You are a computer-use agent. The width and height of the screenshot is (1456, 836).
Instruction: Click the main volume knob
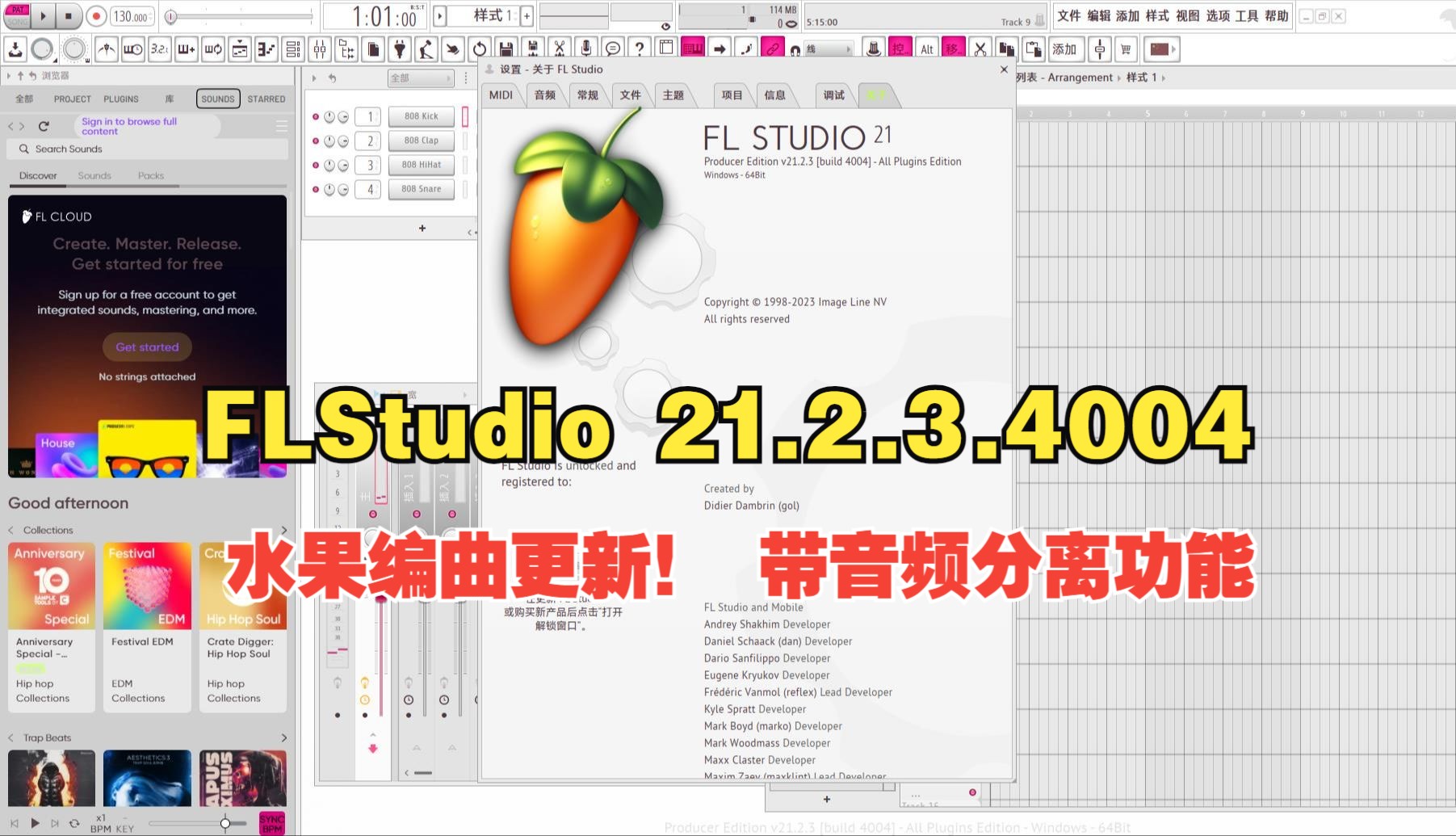[x=42, y=49]
